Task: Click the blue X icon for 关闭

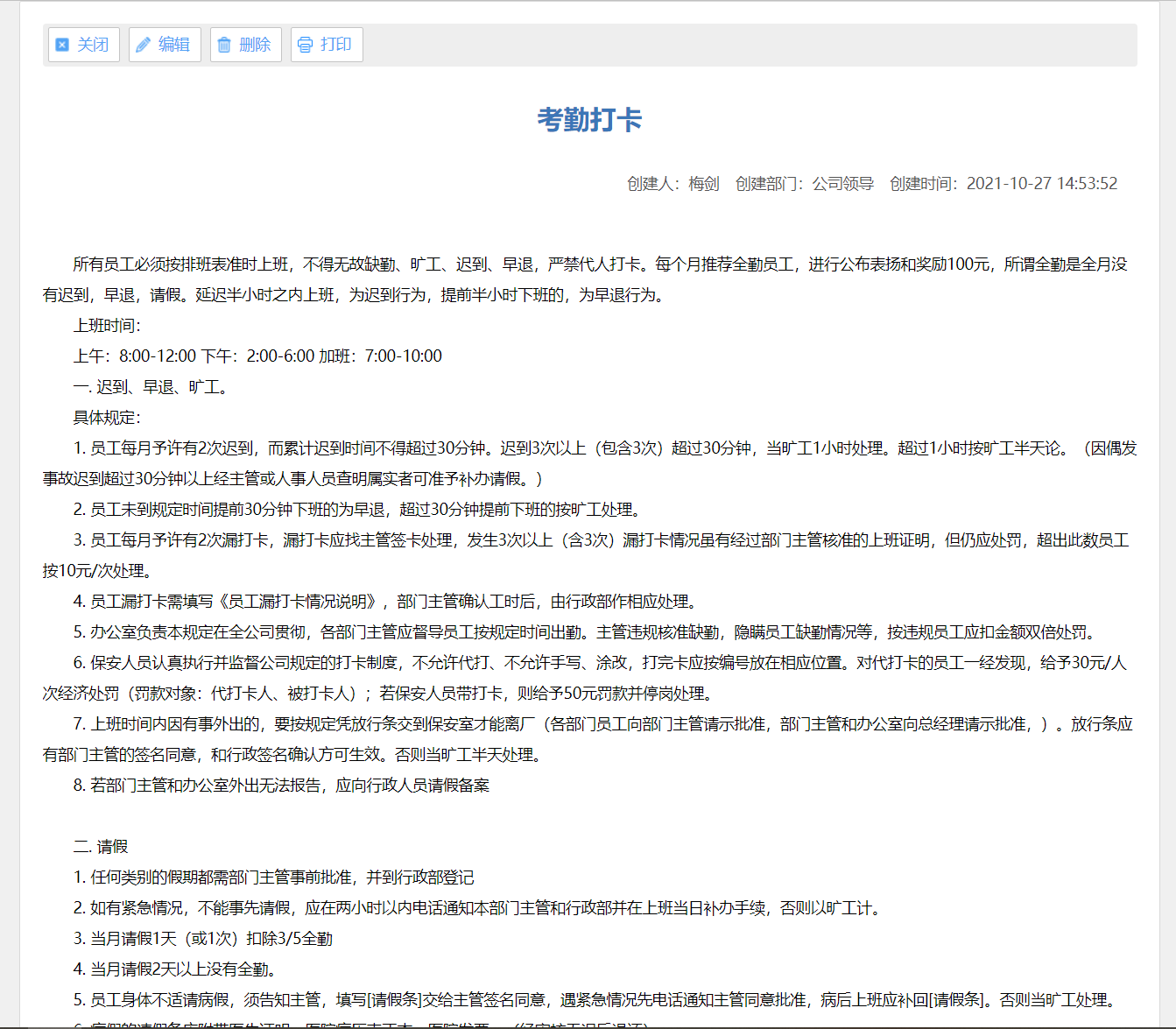Action: [62, 45]
